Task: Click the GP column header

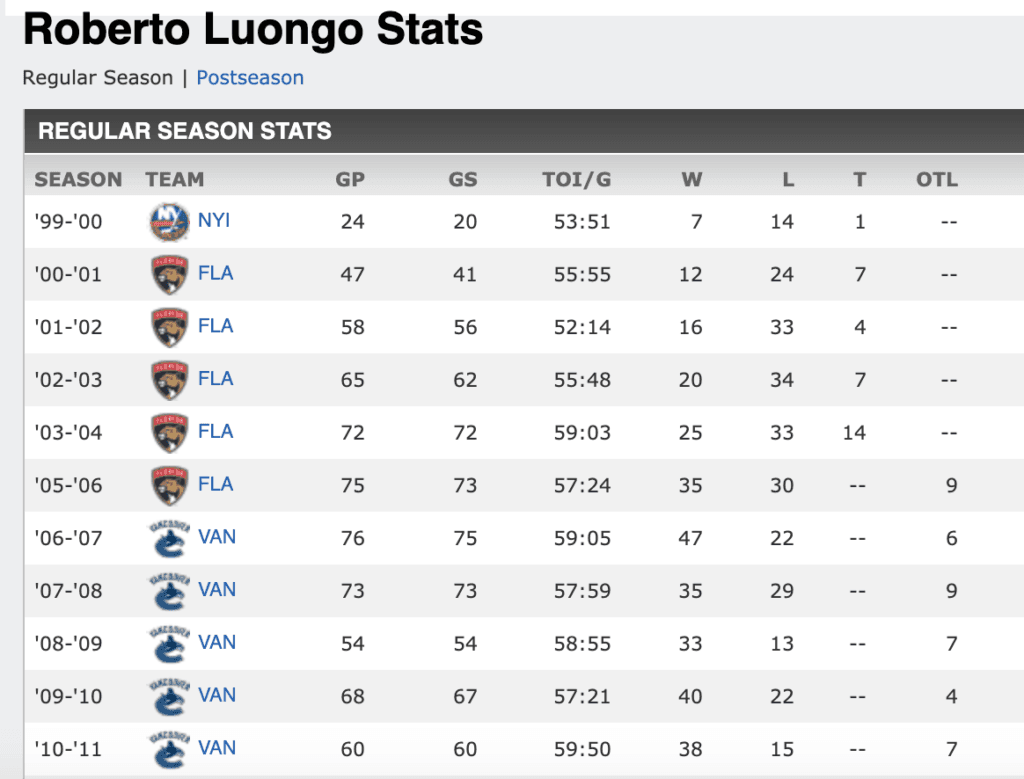Action: [x=351, y=180]
